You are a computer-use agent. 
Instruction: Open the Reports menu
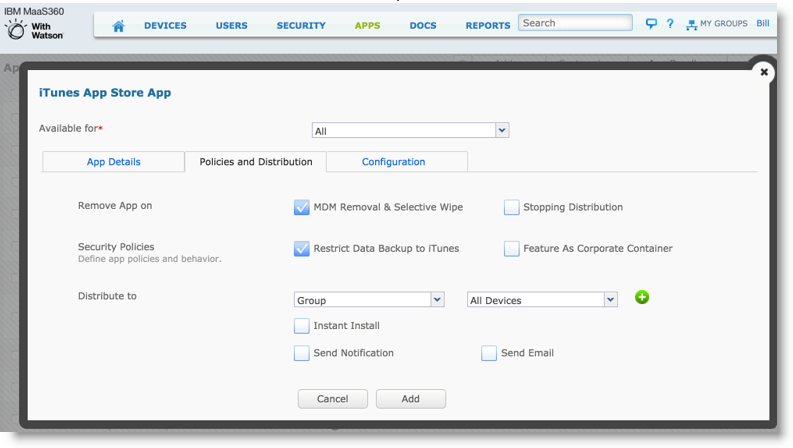click(488, 25)
